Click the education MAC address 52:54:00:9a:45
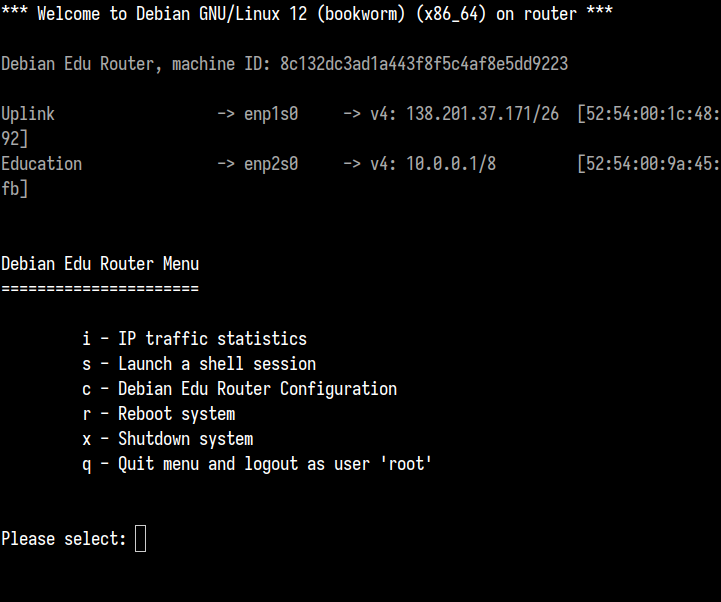The image size is (721, 602). 649,164
